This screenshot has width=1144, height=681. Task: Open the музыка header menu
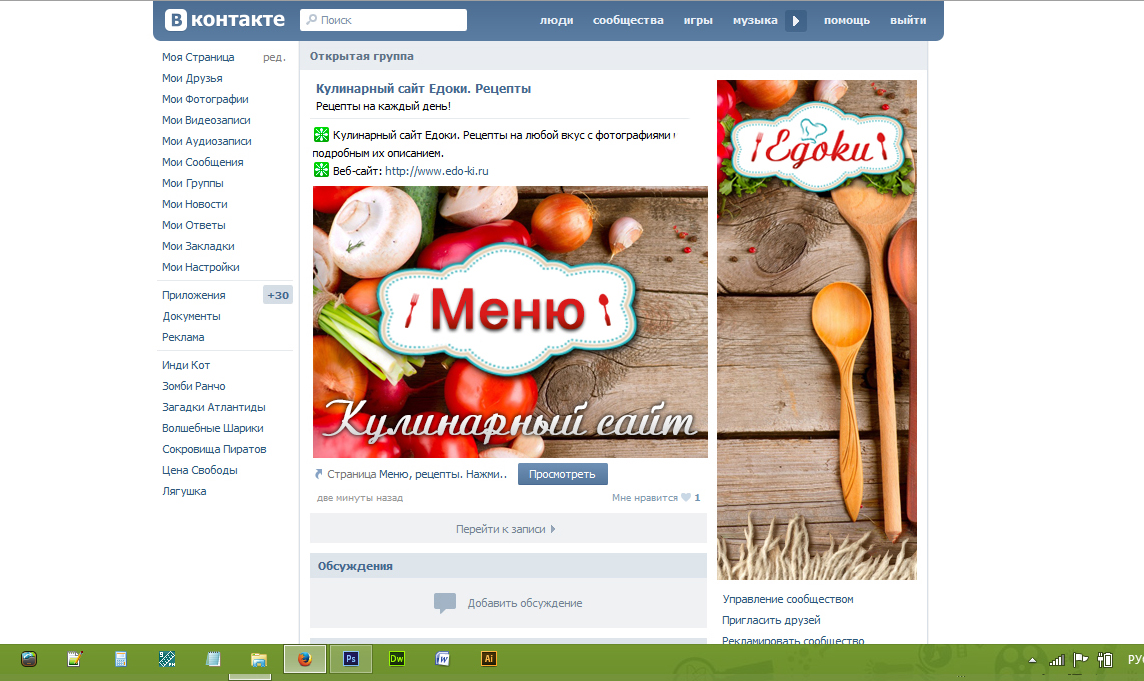[x=755, y=20]
